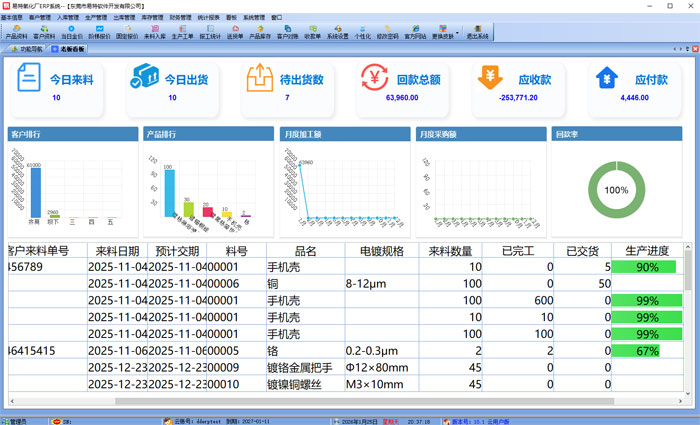This screenshot has height=425, width=700.
Task: Open 系统设置 in the toolbar
Action: point(338,32)
